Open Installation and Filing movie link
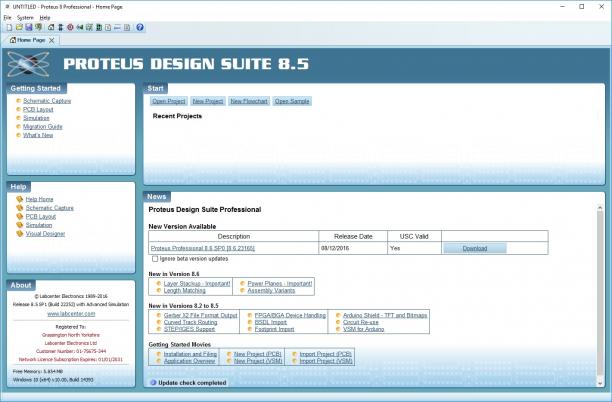The height and width of the screenshot is (402, 612). (x=190, y=354)
